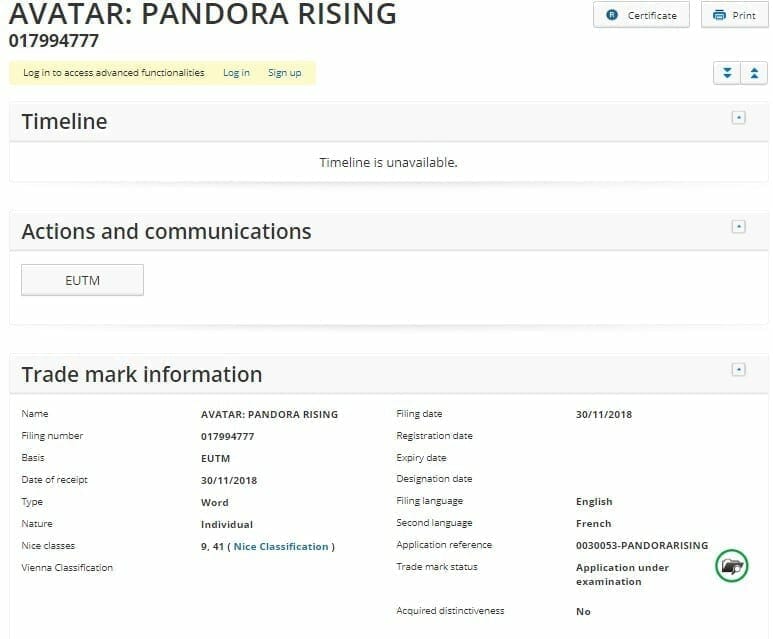Follow the Log in link

[x=236, y=73]
